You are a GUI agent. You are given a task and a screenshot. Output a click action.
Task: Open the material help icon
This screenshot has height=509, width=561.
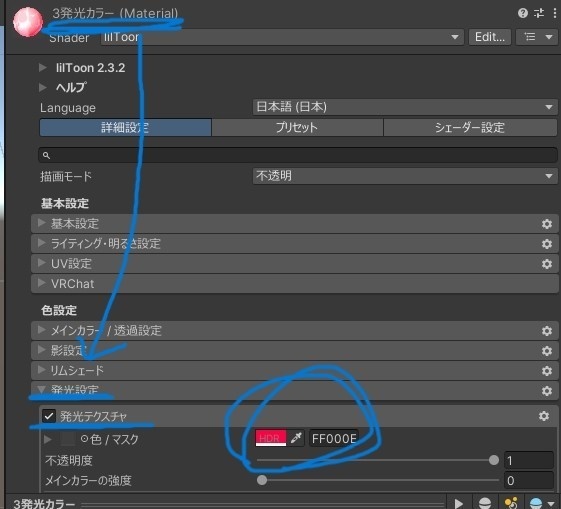pos(522,13)
